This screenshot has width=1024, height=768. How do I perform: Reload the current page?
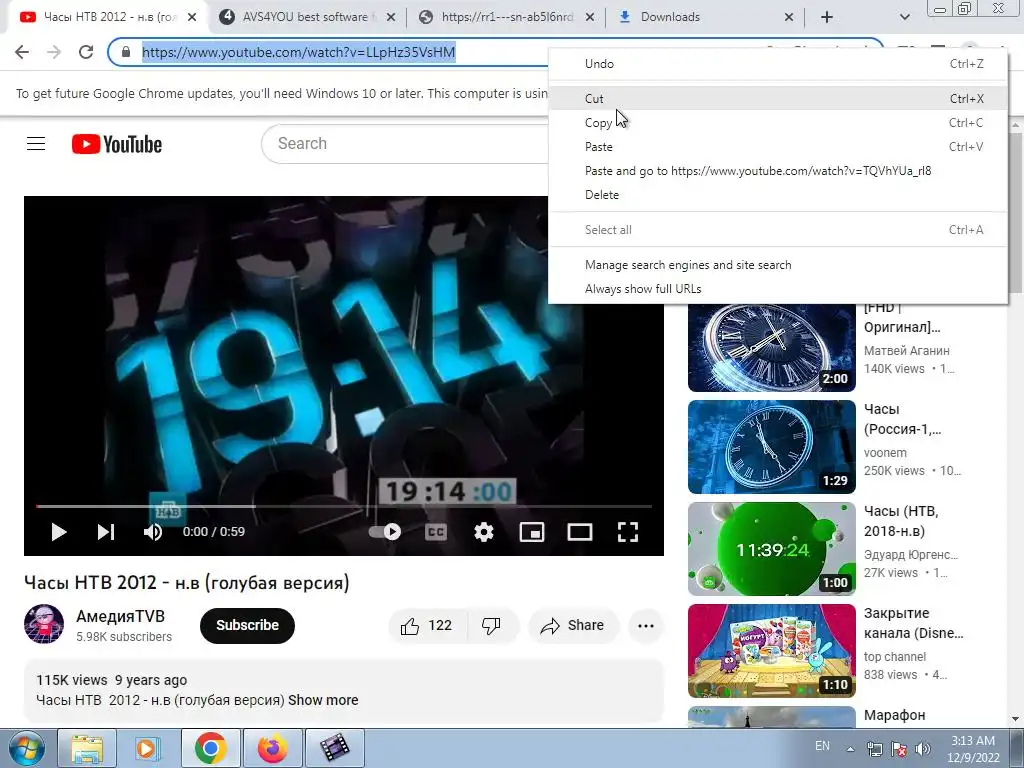(86, 52)
